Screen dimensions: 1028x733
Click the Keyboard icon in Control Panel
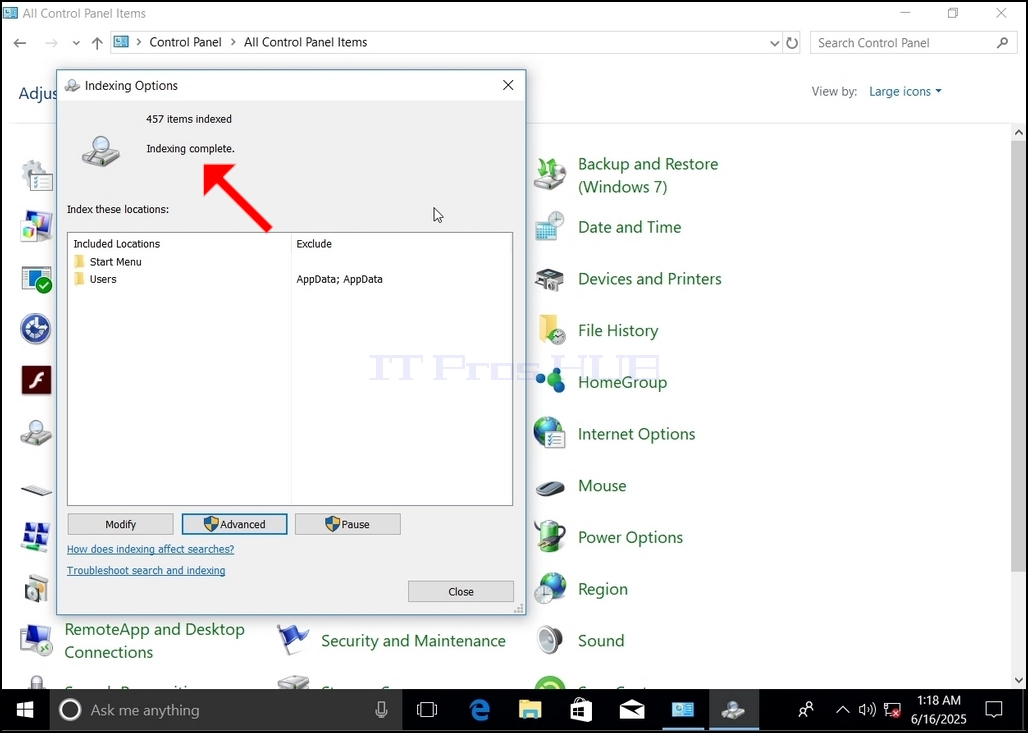tap(36, 490)
